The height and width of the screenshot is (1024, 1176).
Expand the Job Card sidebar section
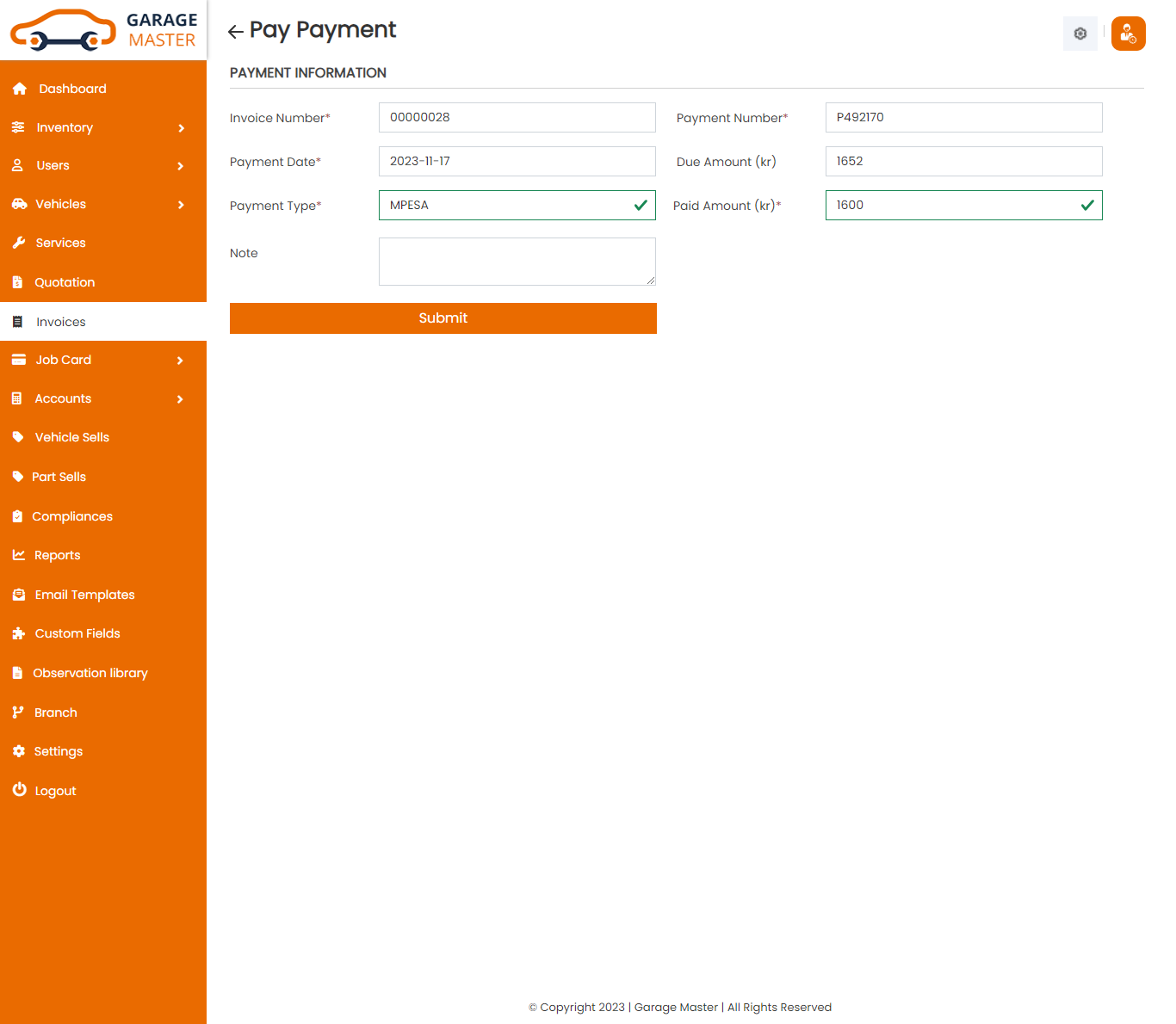(103, 360)
